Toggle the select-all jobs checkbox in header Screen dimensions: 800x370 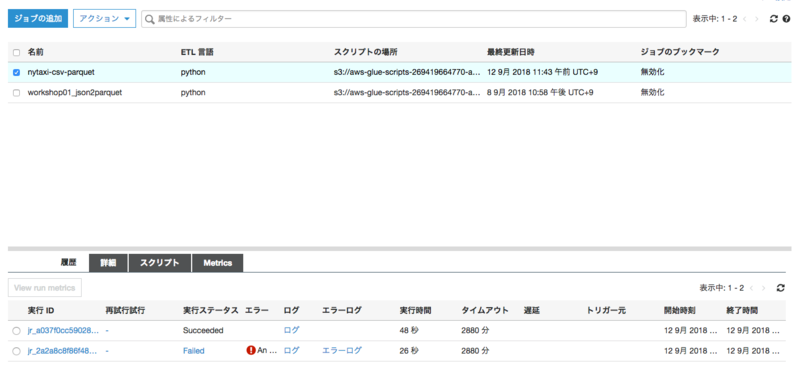click(x=16, y=53)
